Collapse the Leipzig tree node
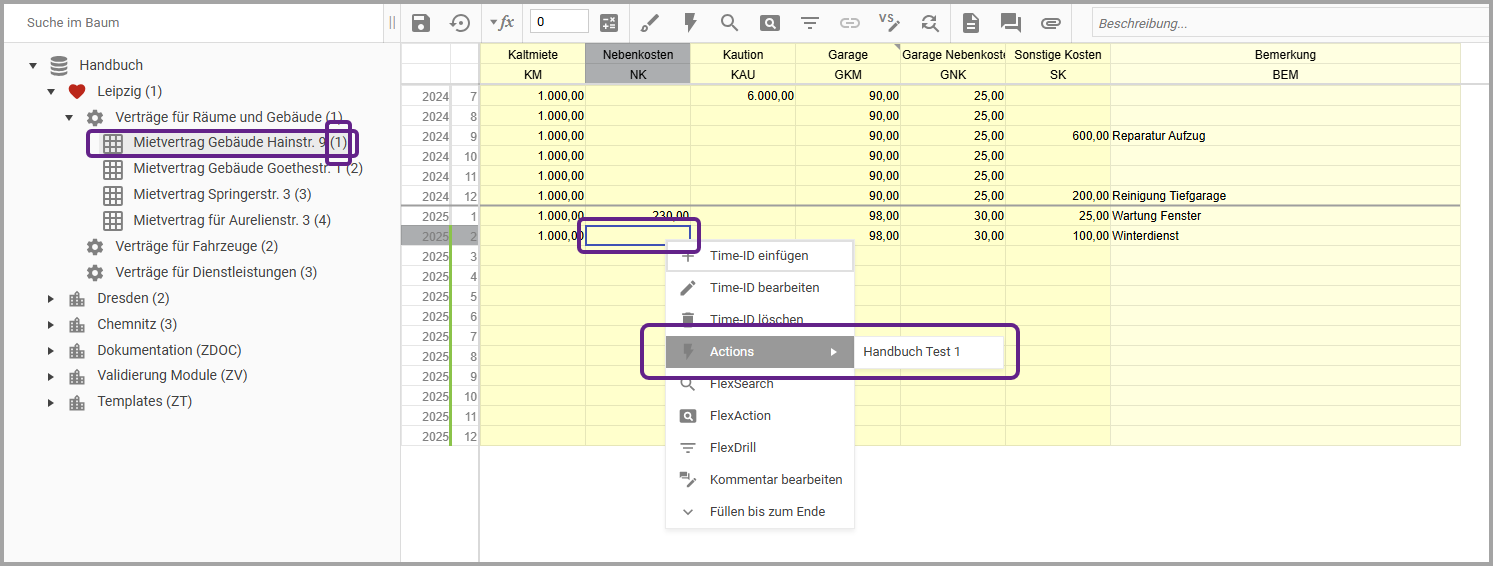The image size is (1493, 566). coord(52,92)
